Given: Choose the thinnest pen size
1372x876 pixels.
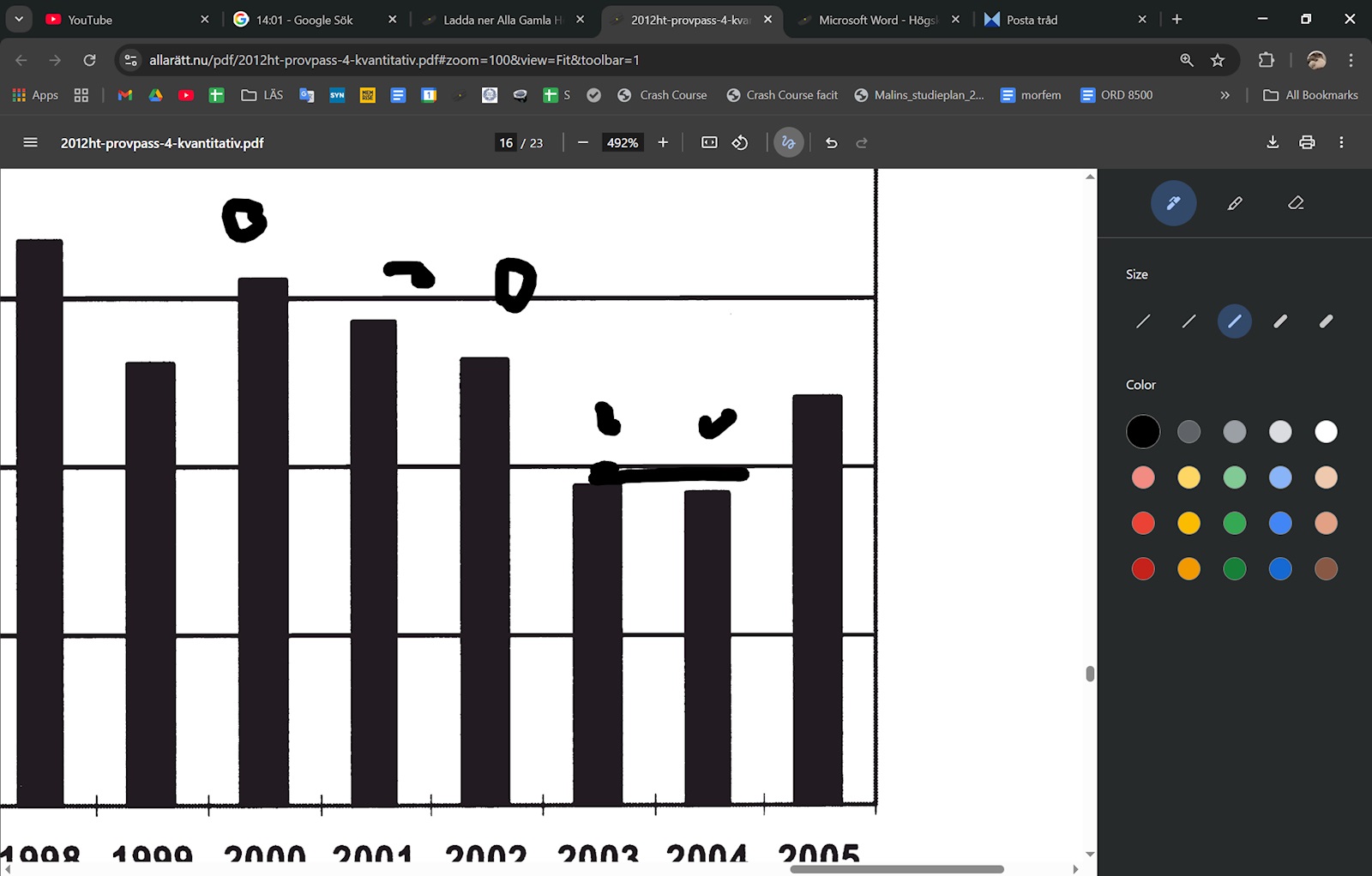Looking at the screenshot, I should click(x=1143, y=321).
